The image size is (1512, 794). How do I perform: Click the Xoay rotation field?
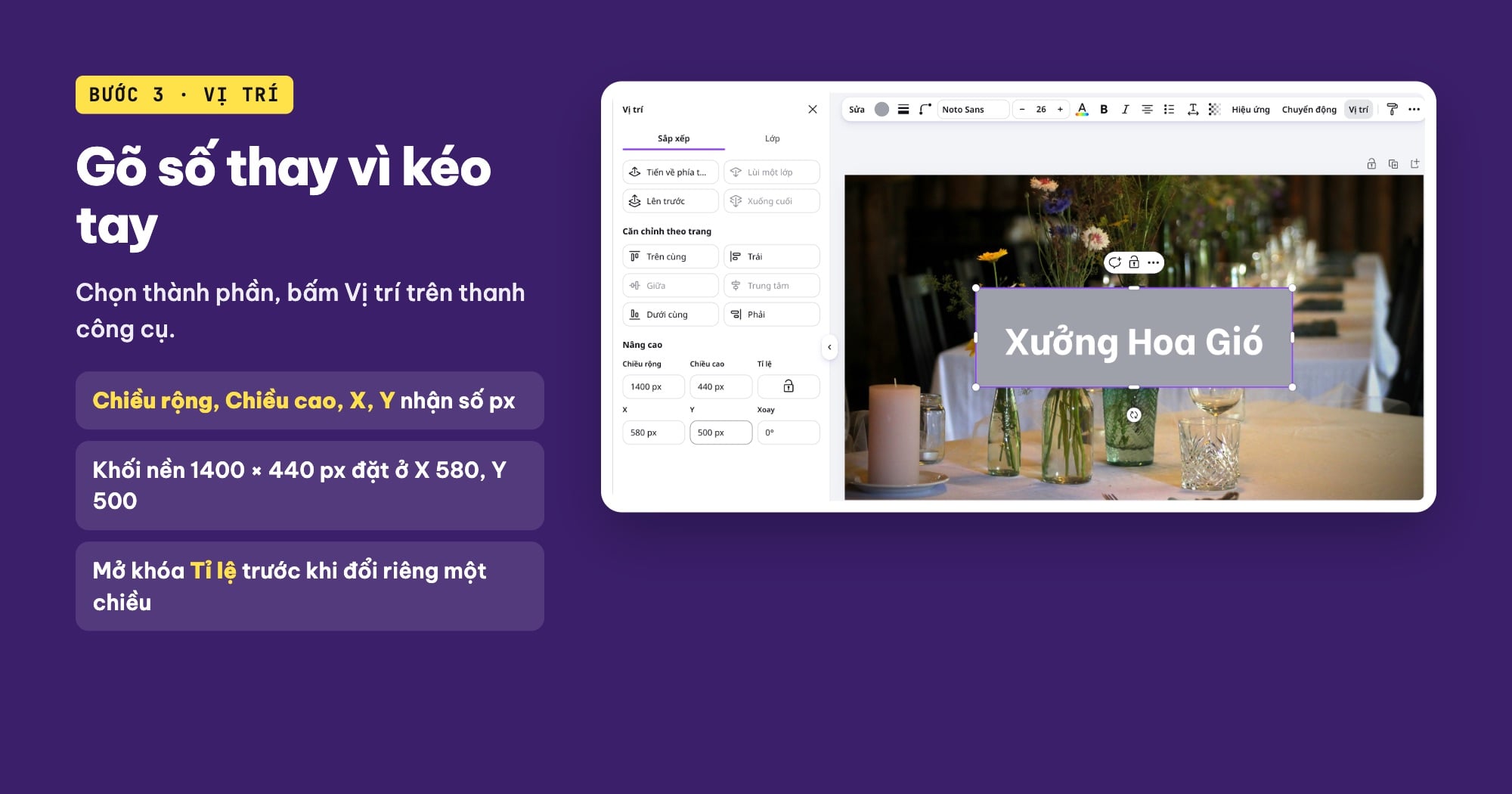point(789,433)
